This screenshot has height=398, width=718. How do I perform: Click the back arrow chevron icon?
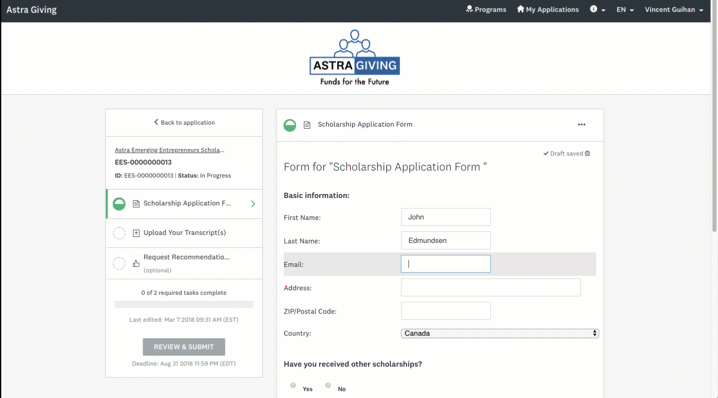(156, 122)
